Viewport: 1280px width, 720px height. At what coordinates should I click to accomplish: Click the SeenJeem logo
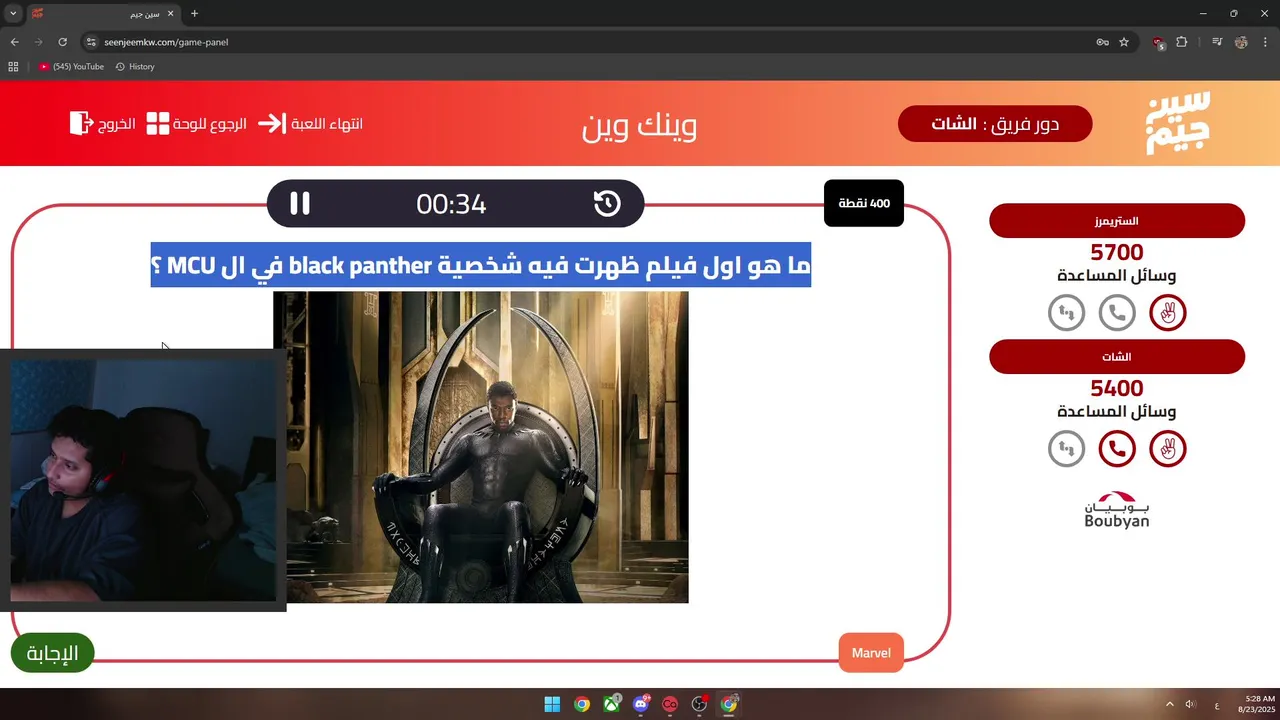click(1178, 123)
